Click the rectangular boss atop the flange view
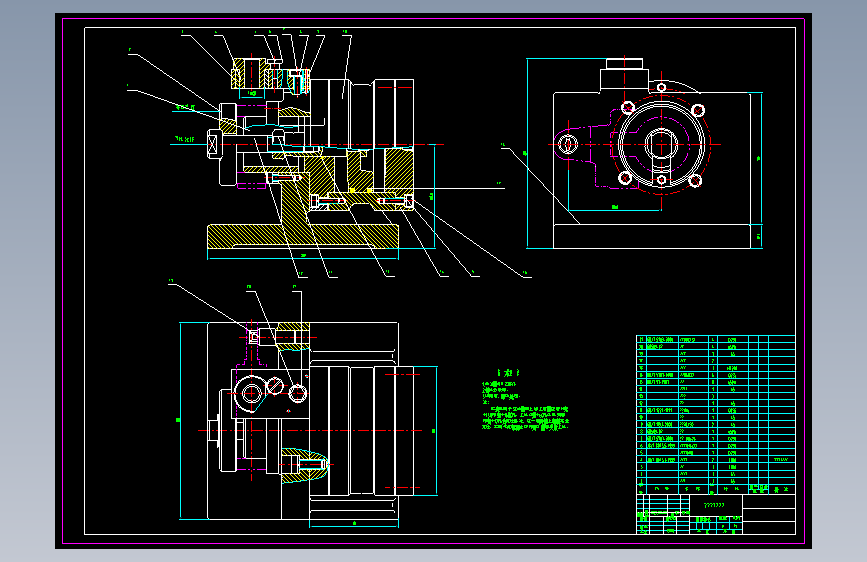The height and width of the screenshot is (562, 867). pyautogui.click(x=624, y=74)
